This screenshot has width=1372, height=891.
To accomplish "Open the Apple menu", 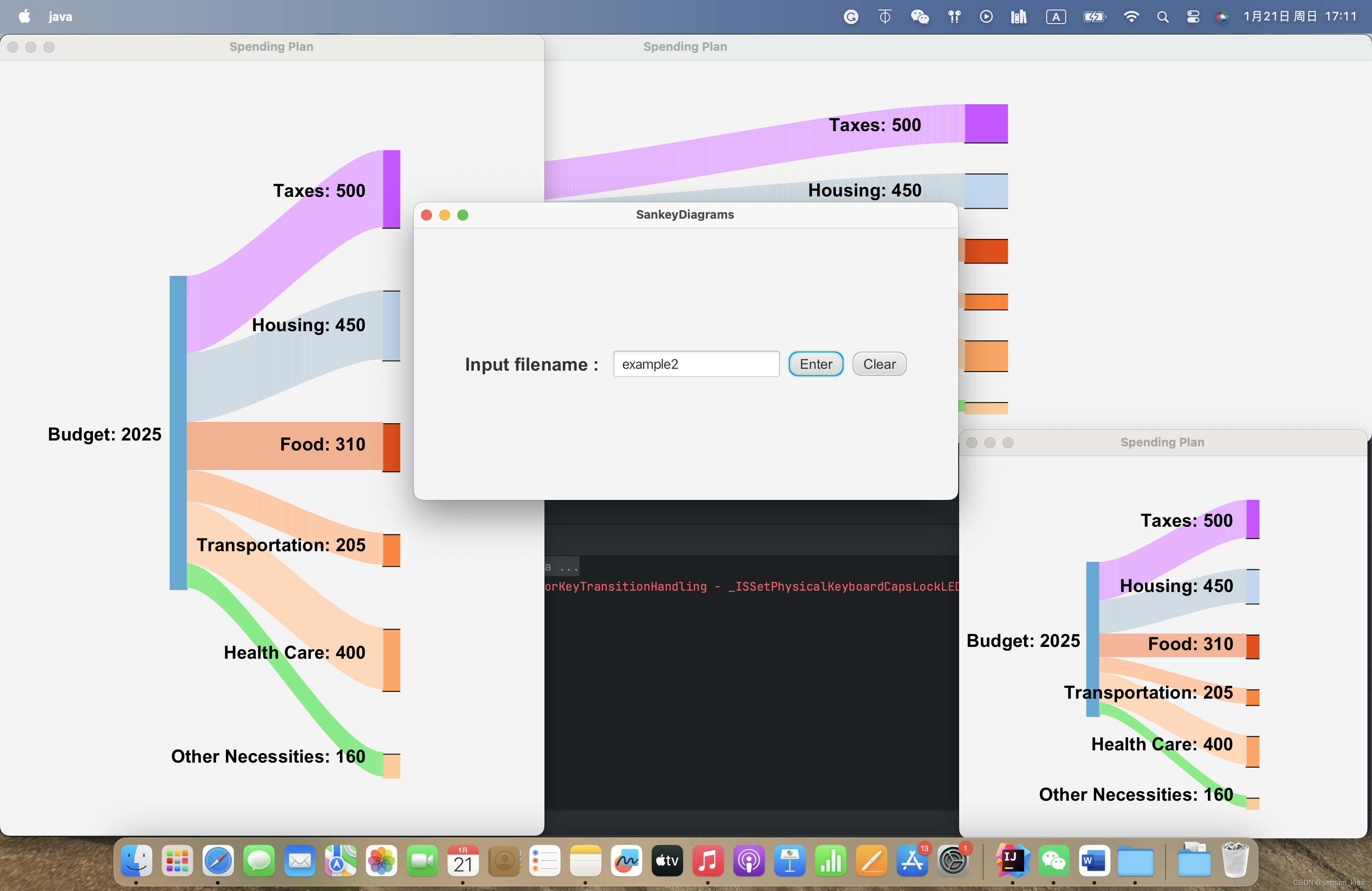I will (x=24, y=16).
